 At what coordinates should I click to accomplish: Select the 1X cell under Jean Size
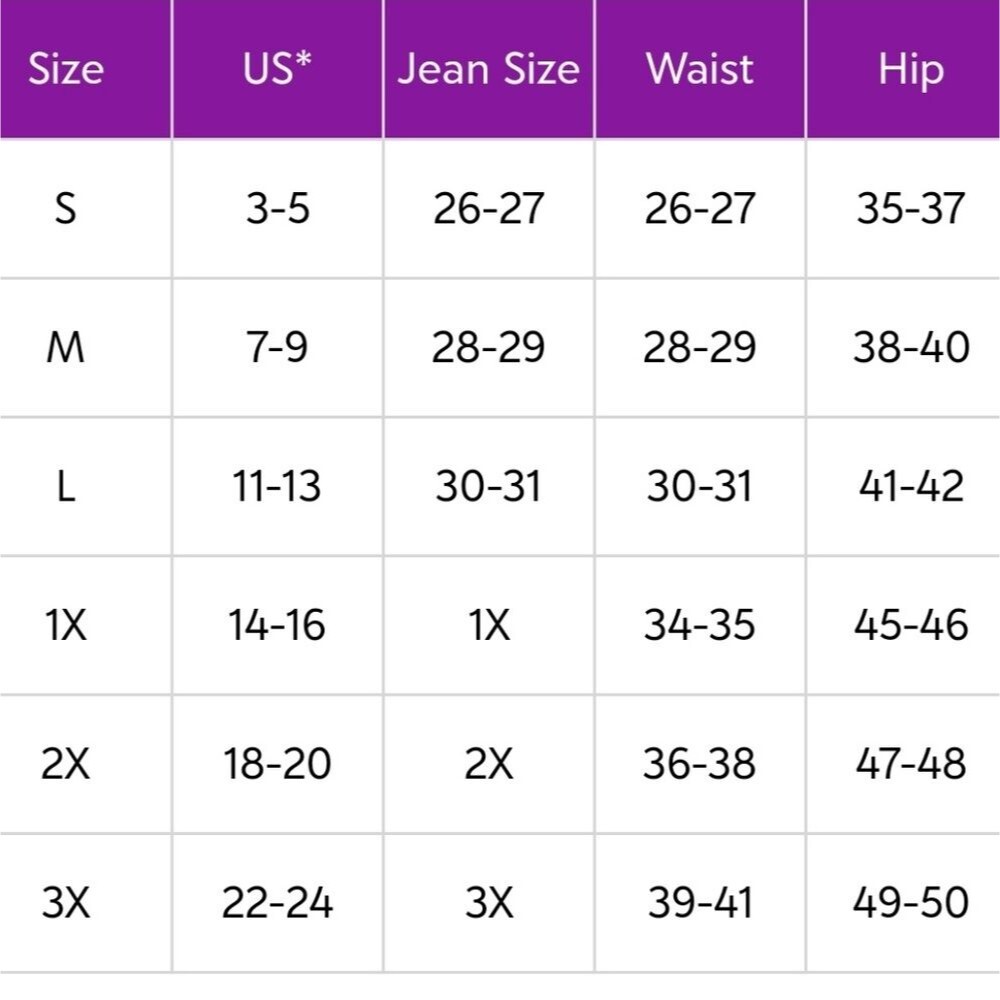point(489,624)
